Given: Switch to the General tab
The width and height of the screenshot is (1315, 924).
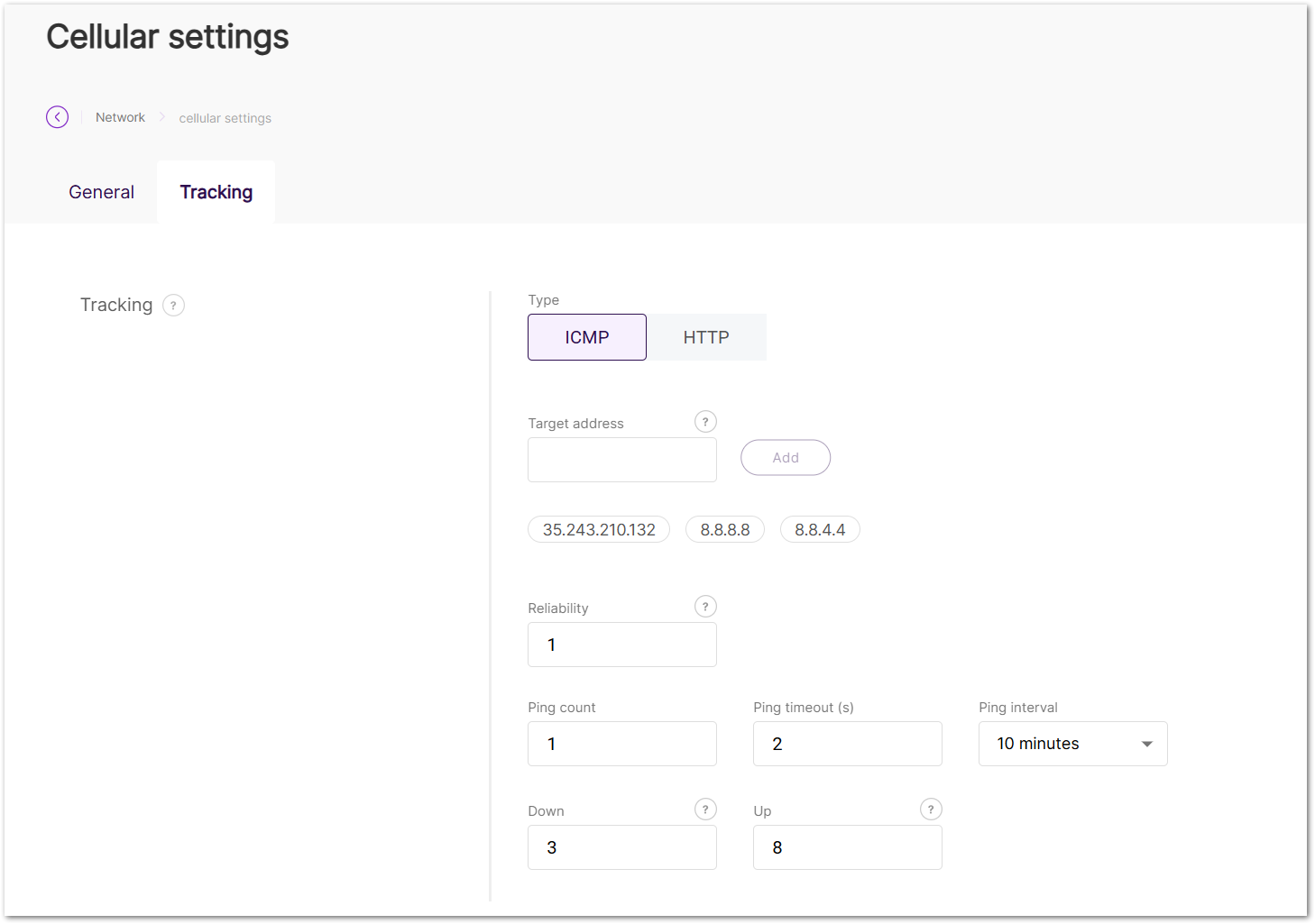Looking at the screenshot, I should pyautogui.click(x=100, y=191).
